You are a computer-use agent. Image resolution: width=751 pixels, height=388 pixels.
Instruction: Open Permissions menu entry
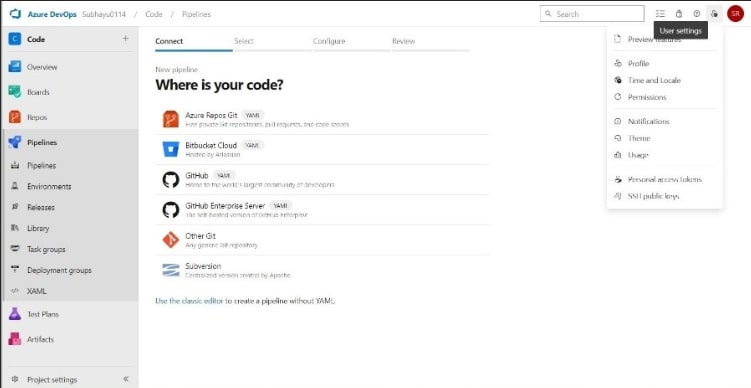point(664,97)
